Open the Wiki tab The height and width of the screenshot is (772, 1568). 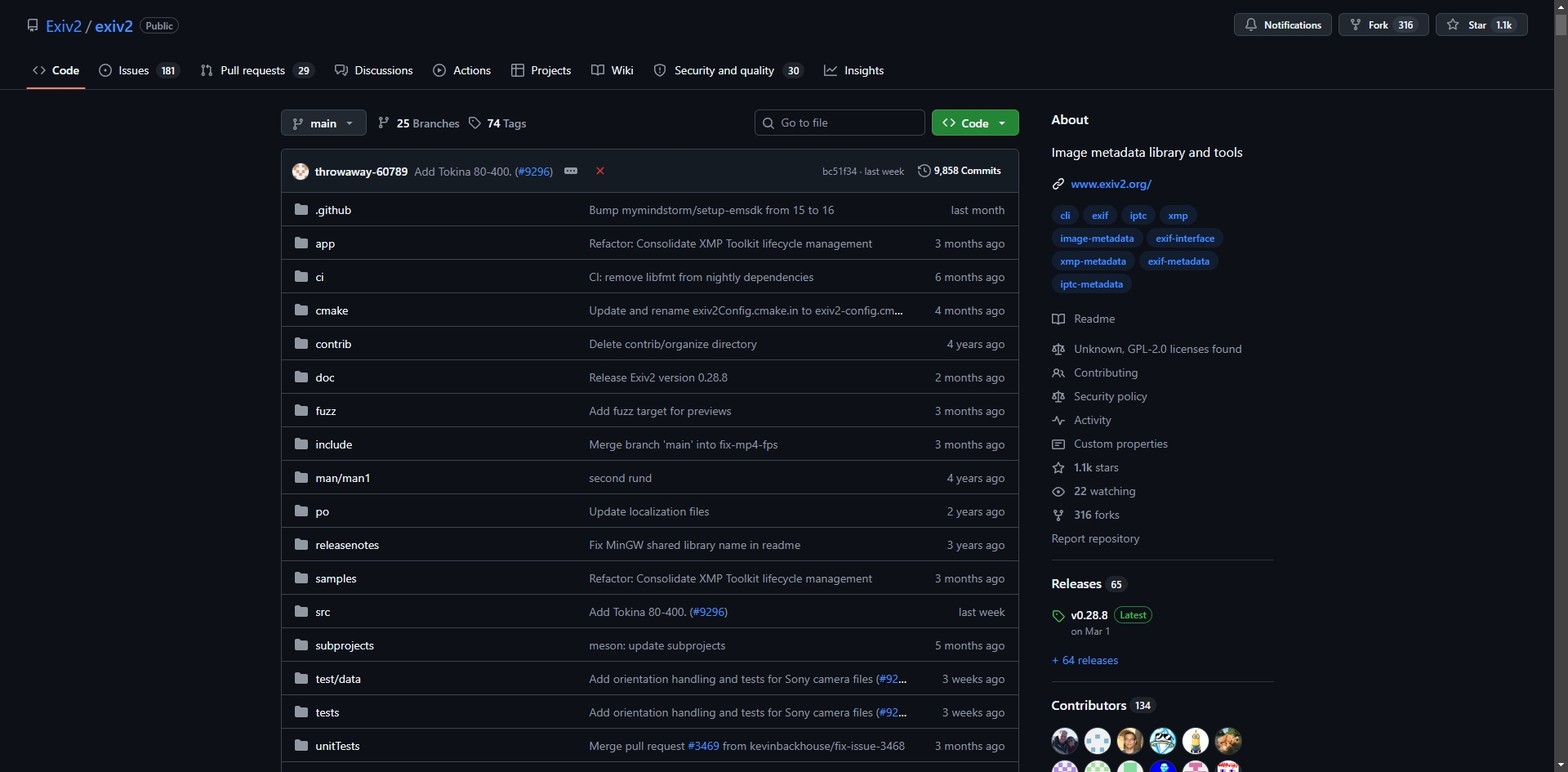click(x=612, y=70)
